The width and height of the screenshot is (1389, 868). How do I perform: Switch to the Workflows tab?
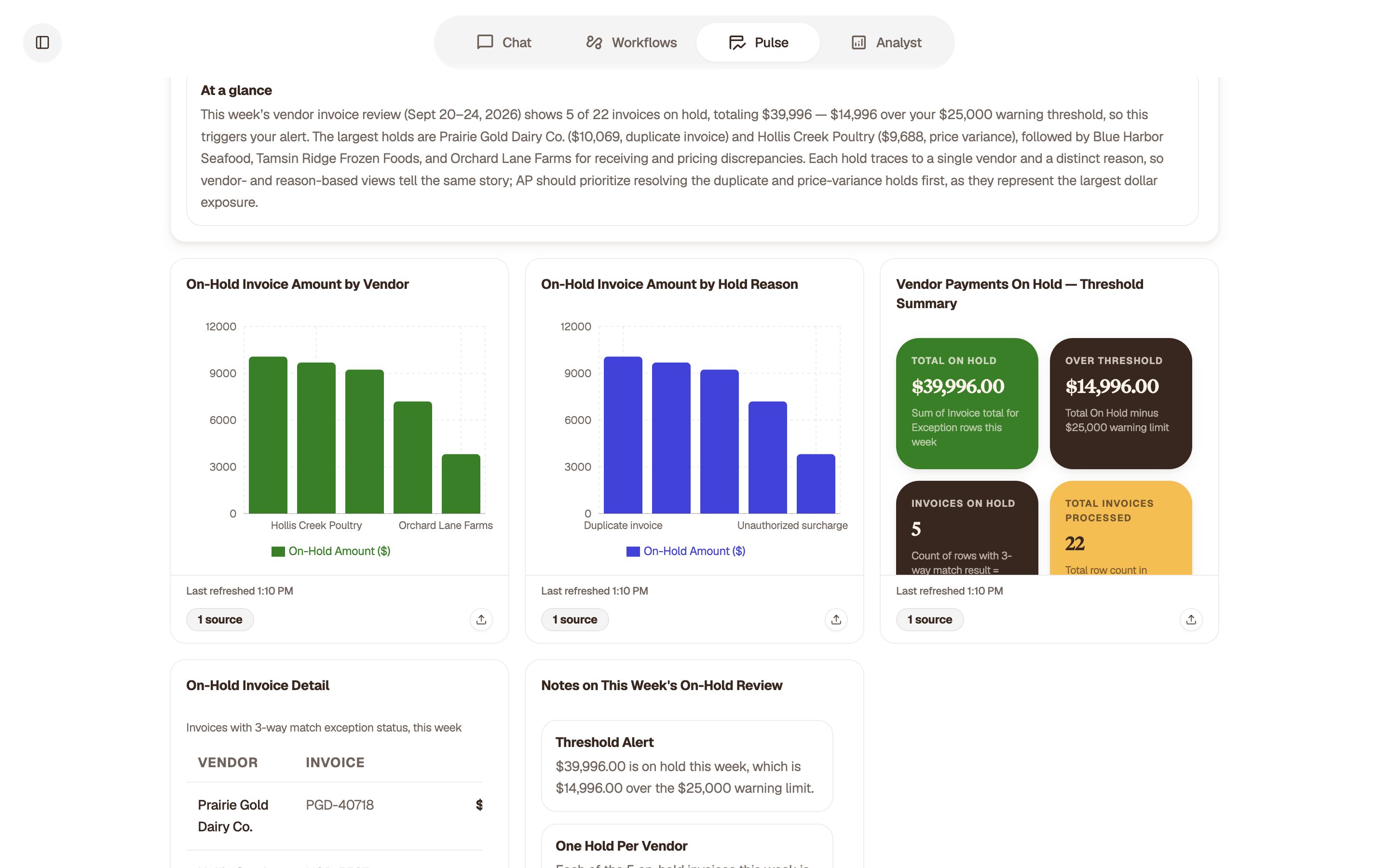pos(631,42)
